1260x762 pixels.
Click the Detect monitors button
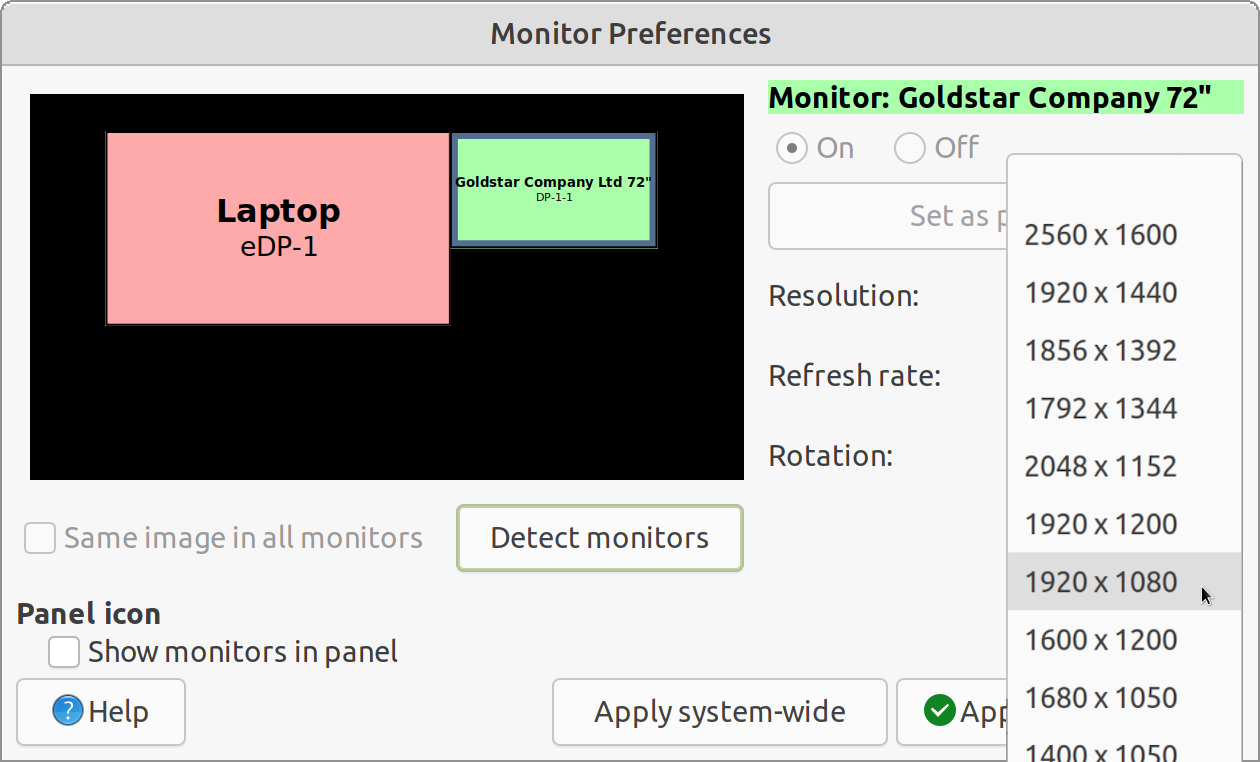(599, 538)
